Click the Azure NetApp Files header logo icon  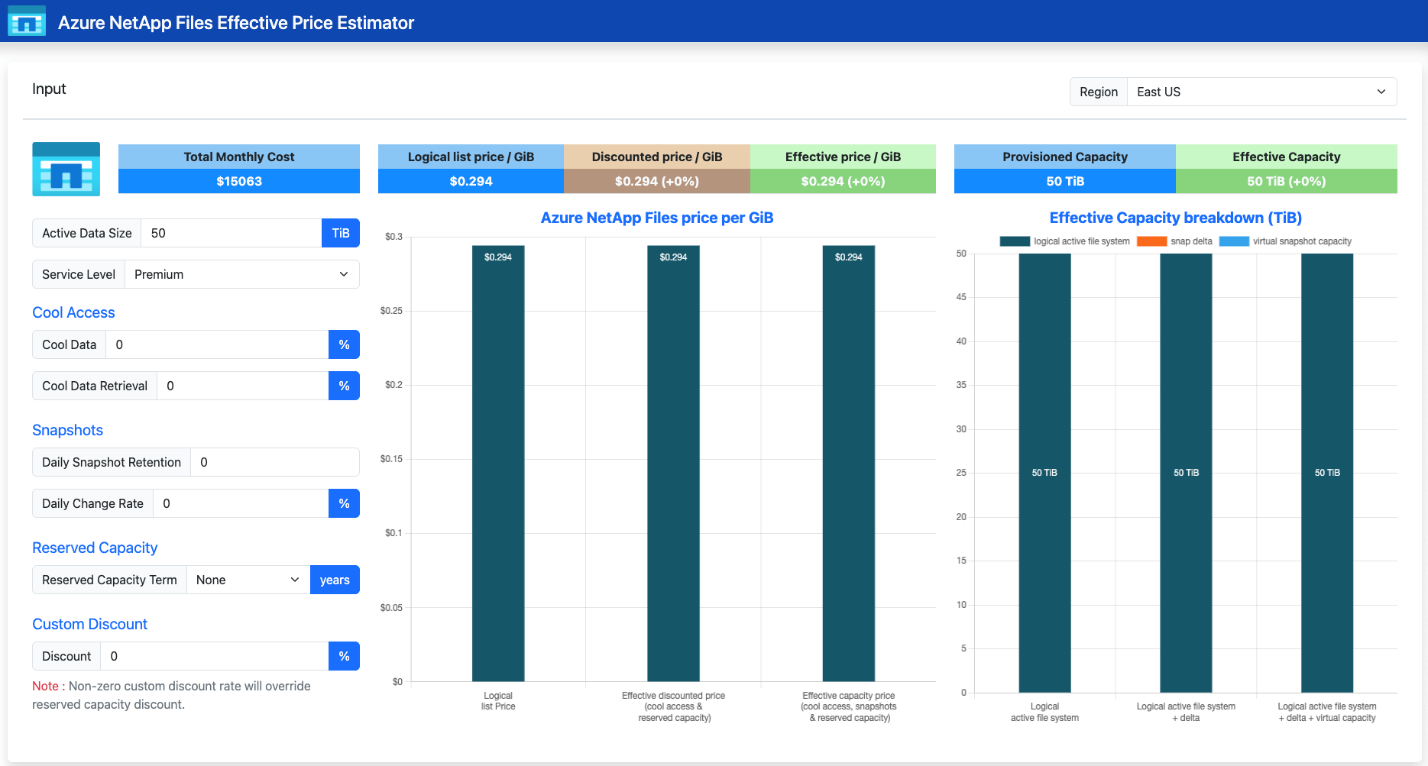27,20
